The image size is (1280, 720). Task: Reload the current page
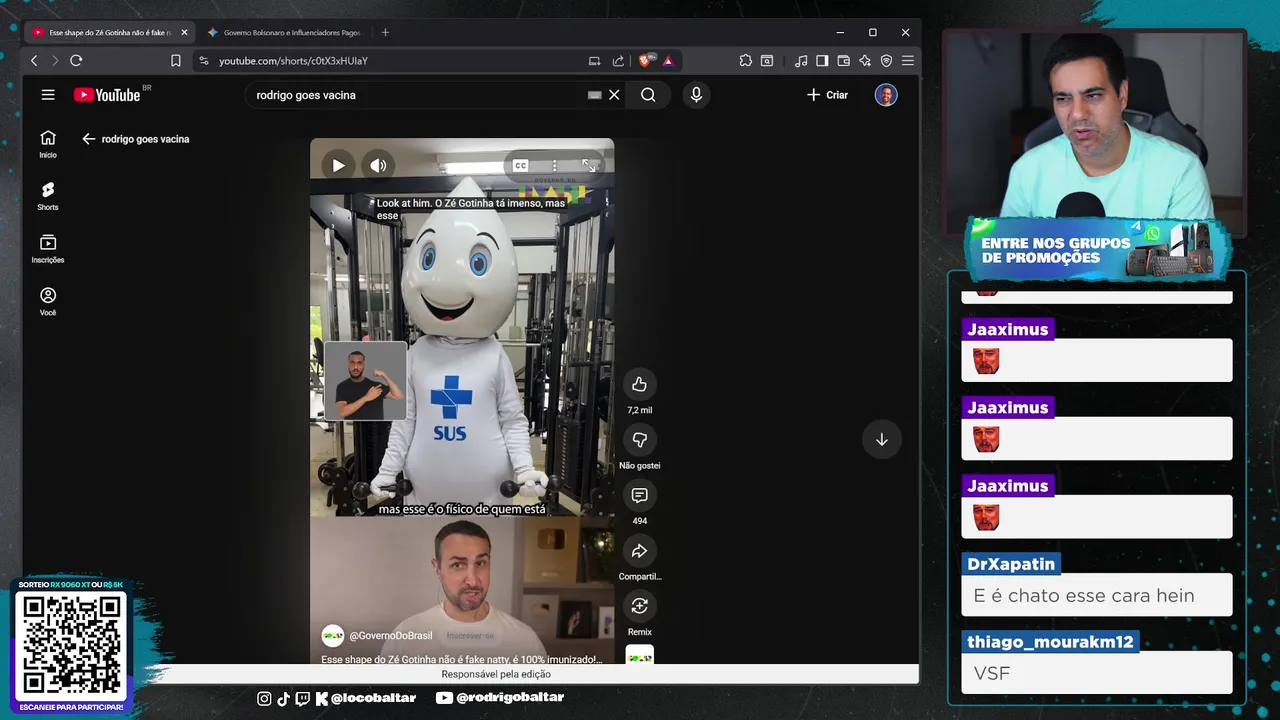76,61
